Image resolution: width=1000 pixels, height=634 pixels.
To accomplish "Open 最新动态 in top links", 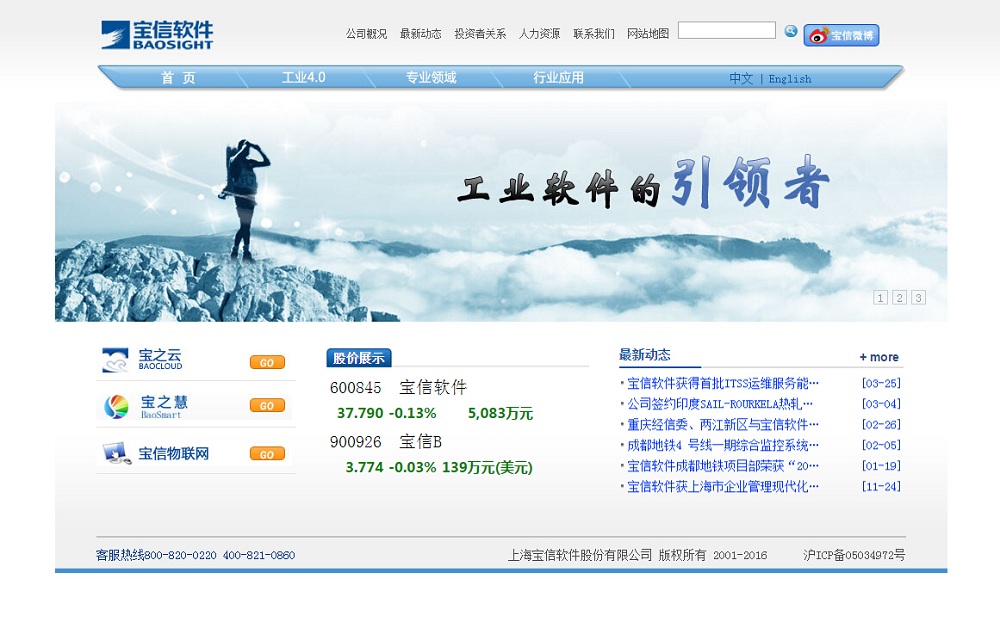I will tap(420, 34).
